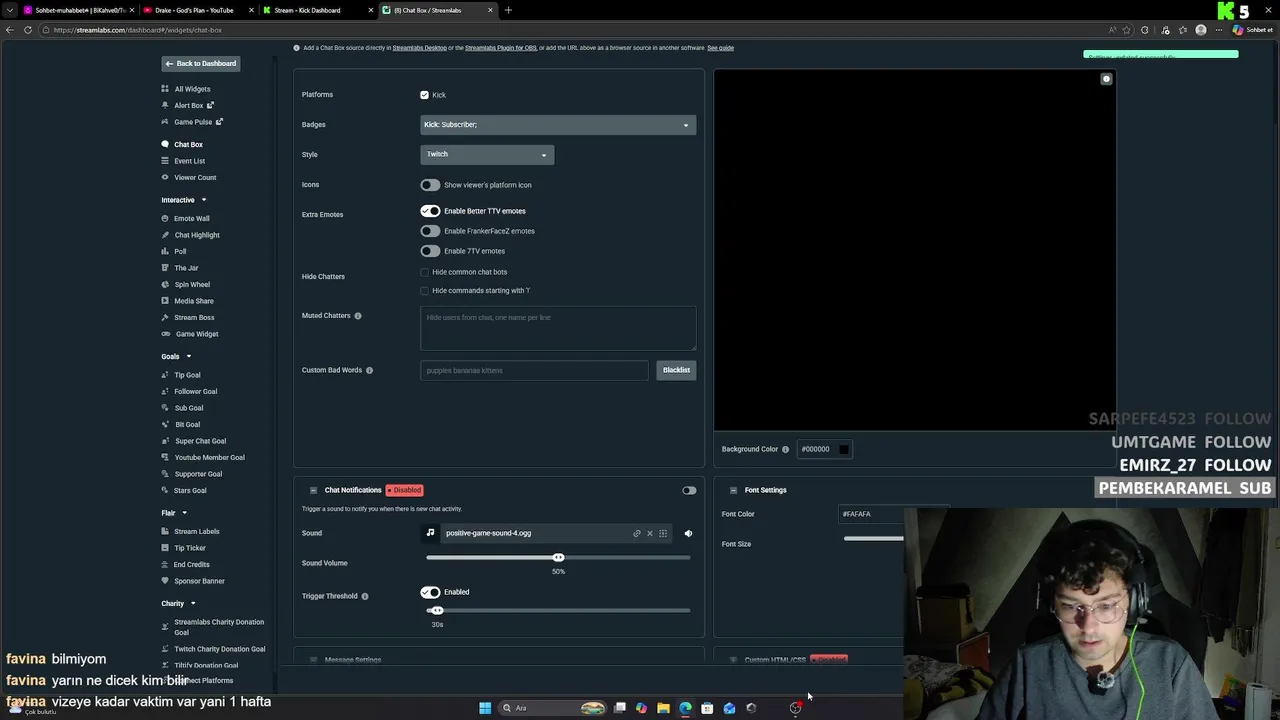Screen dimensions: 1280x720
Task: Enable 7TV emotes toggle
Action: point(430,251)
